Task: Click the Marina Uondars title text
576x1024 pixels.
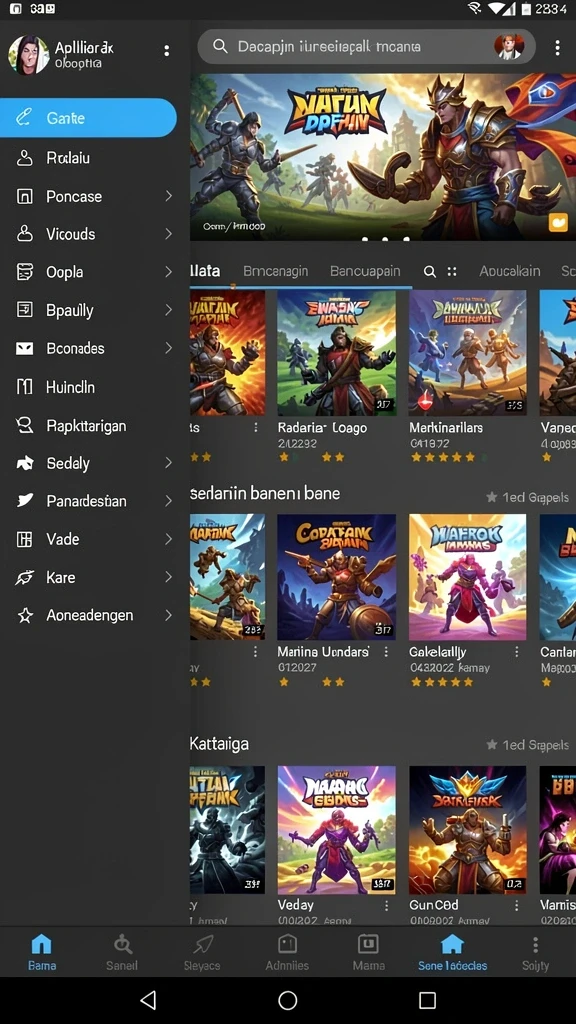Action: (323, 652)
